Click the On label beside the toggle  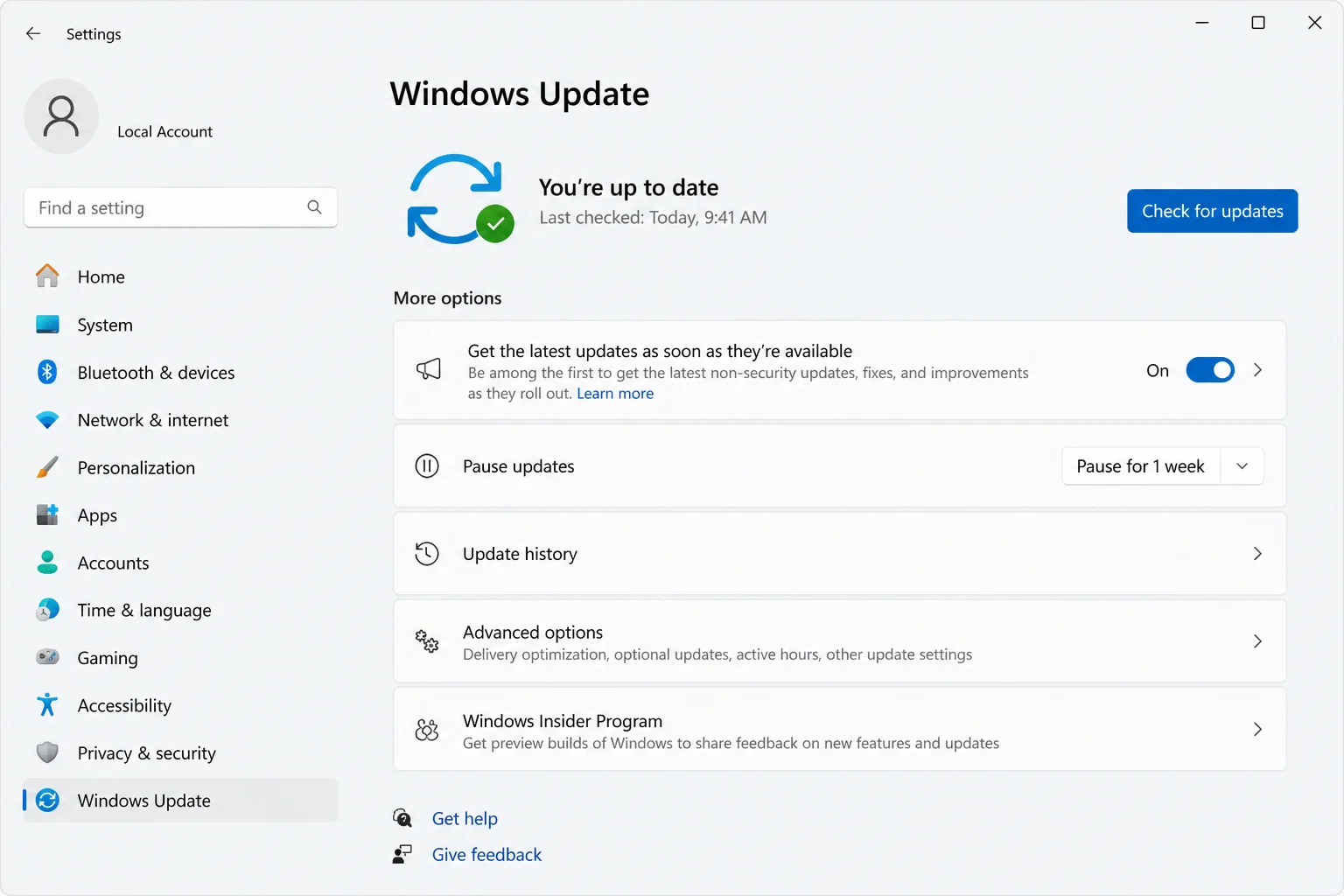click(x=1158, y=370)
